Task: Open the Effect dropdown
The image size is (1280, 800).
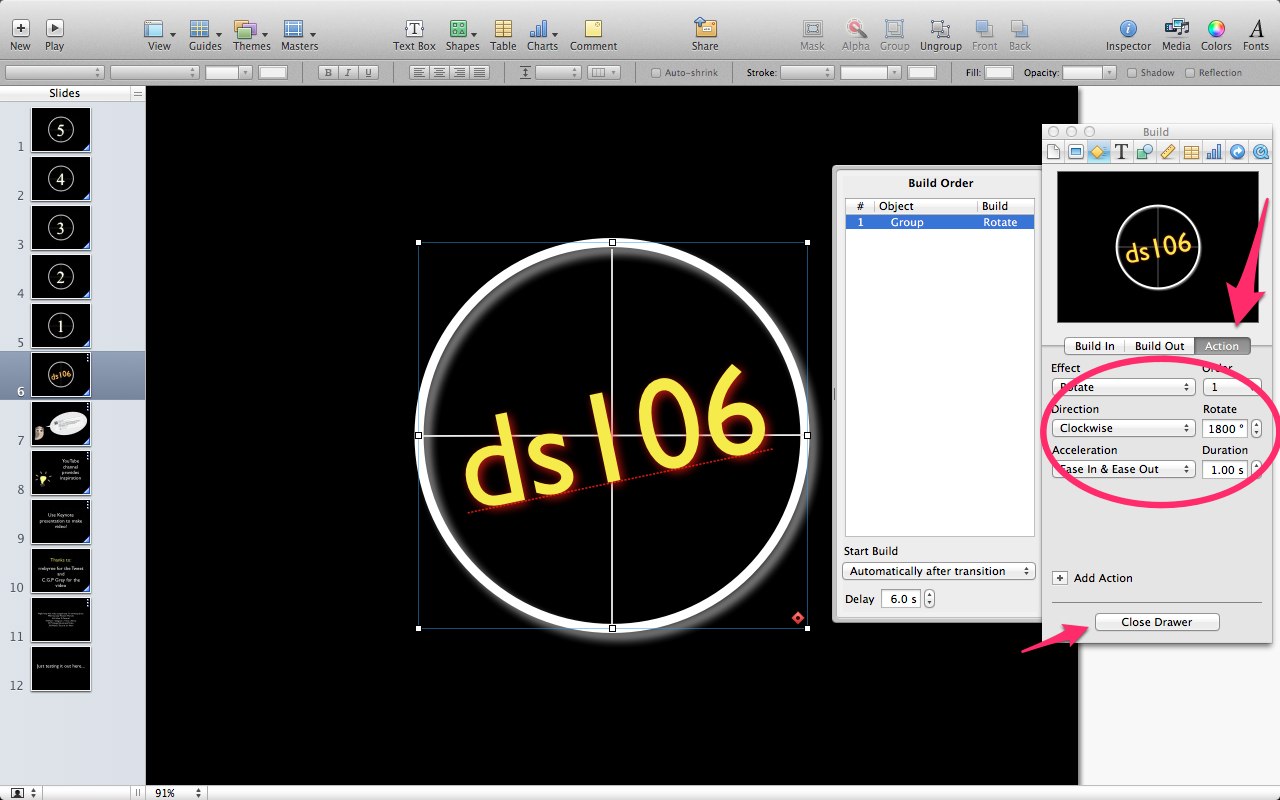Action: 1123,387
